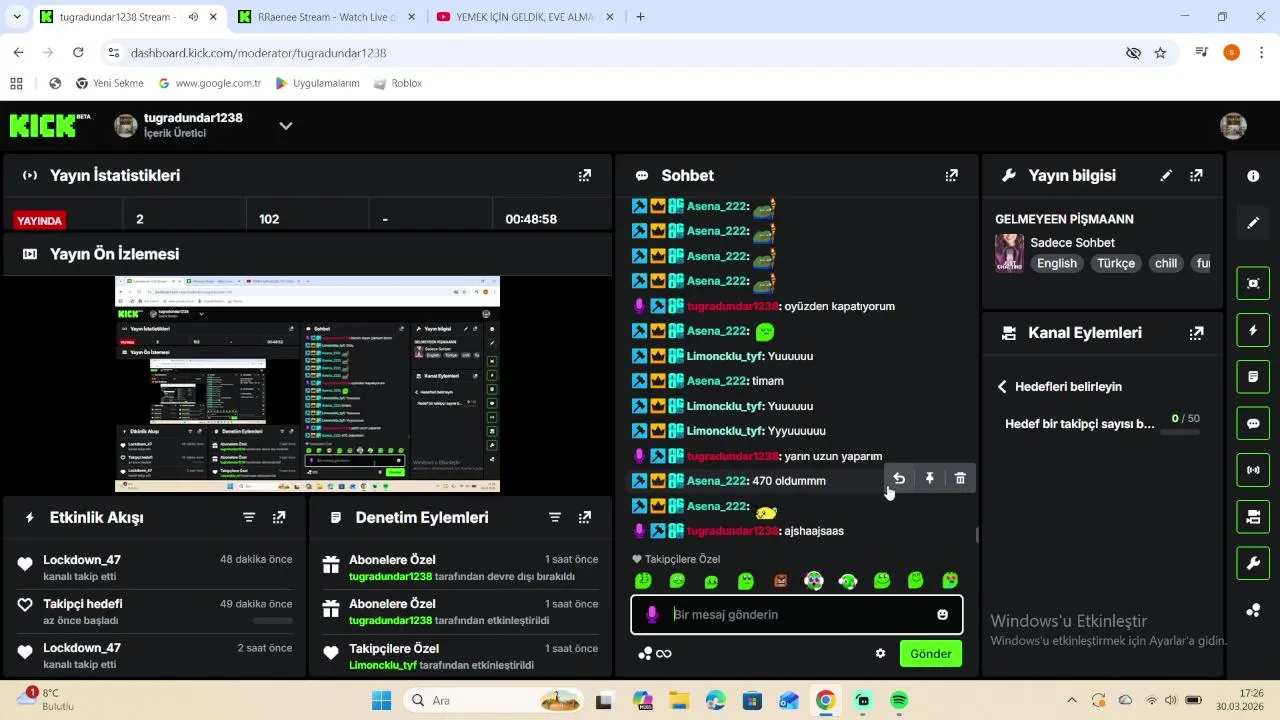Open the profile avatar menu top right

tap(1233, 126)
